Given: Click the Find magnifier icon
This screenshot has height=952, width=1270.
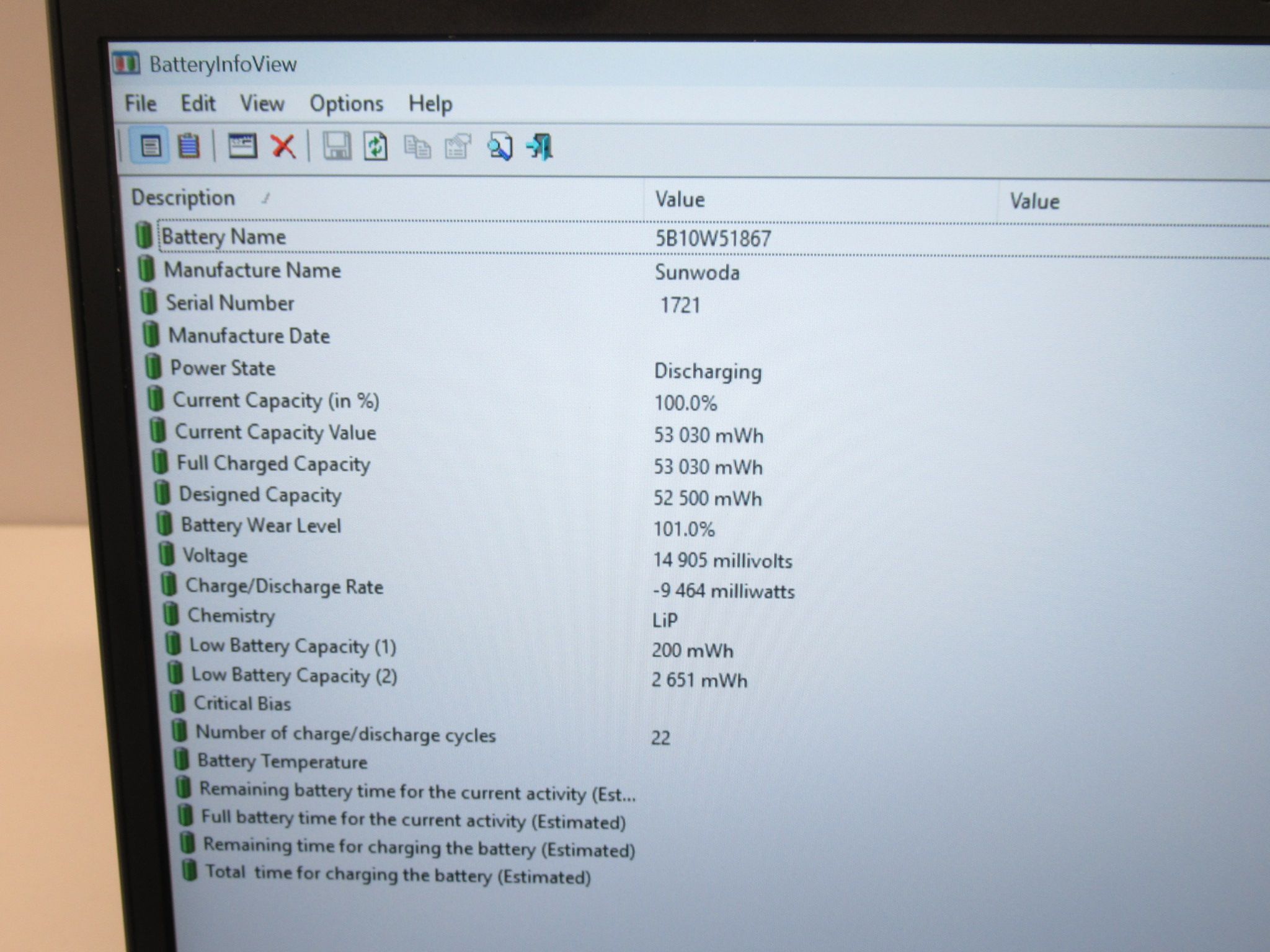Looking at the screenshot, I should 500,148.
